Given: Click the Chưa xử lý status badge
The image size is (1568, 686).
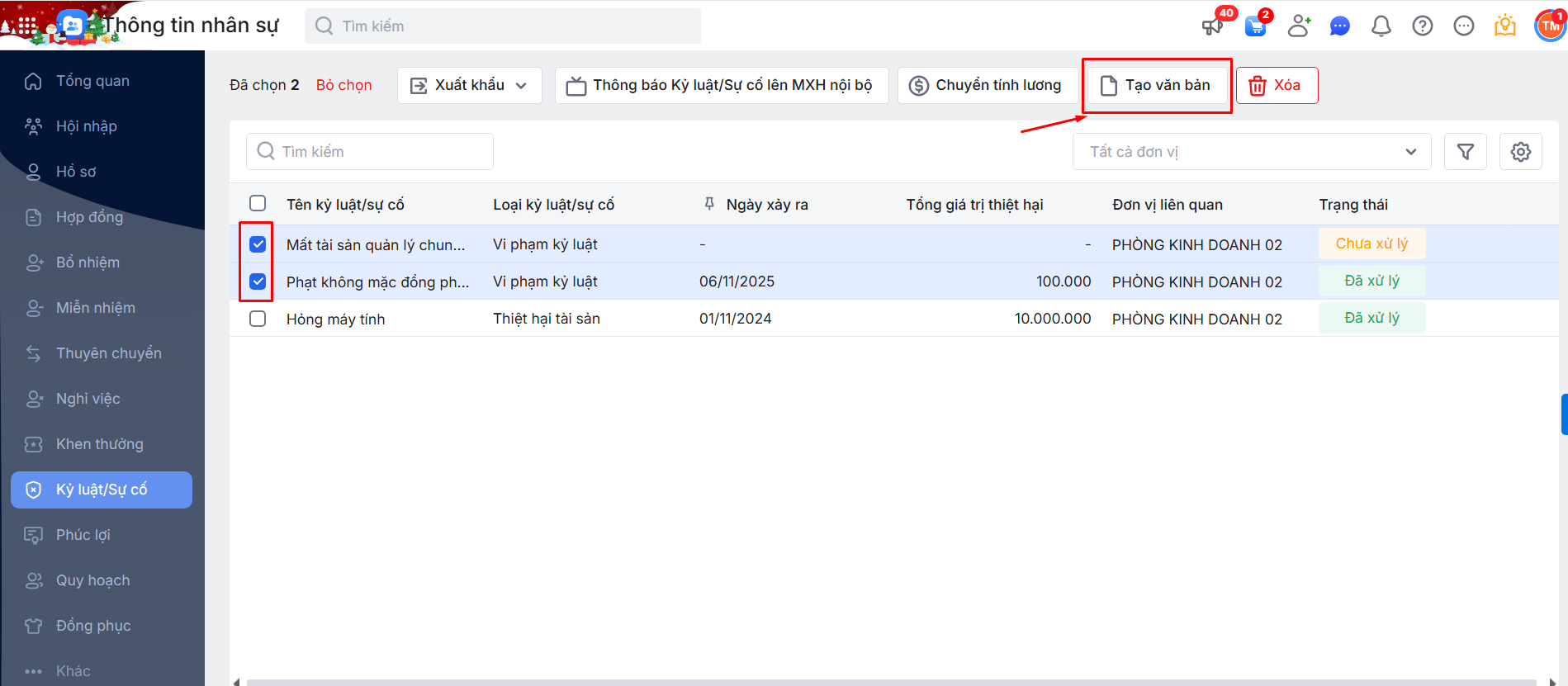Looking at the screenshot, I should pos(1372,244).
